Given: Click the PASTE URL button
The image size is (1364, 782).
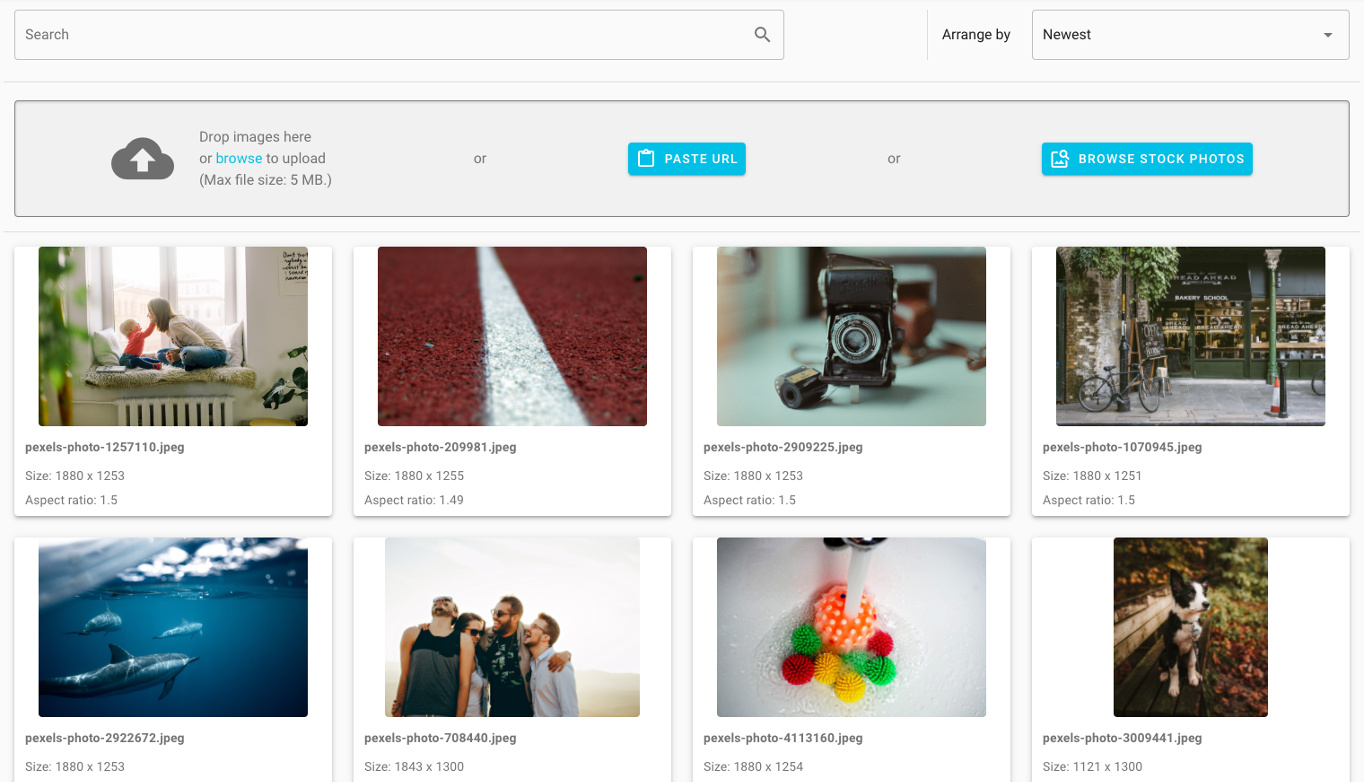Looking at the screenshot, I should pyautogui.click(x=686, y=158).
